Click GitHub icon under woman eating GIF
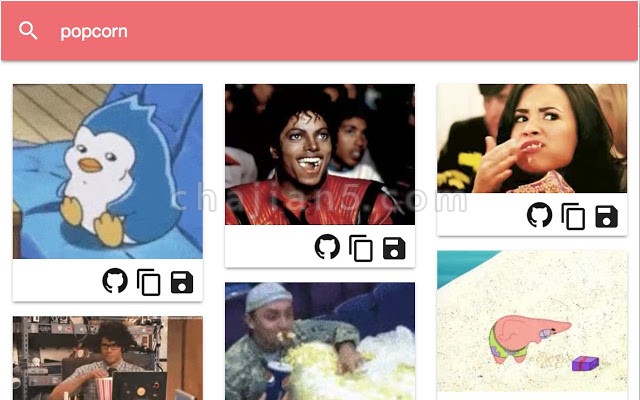The image size is (640, 400). click(x=539, y=215)
